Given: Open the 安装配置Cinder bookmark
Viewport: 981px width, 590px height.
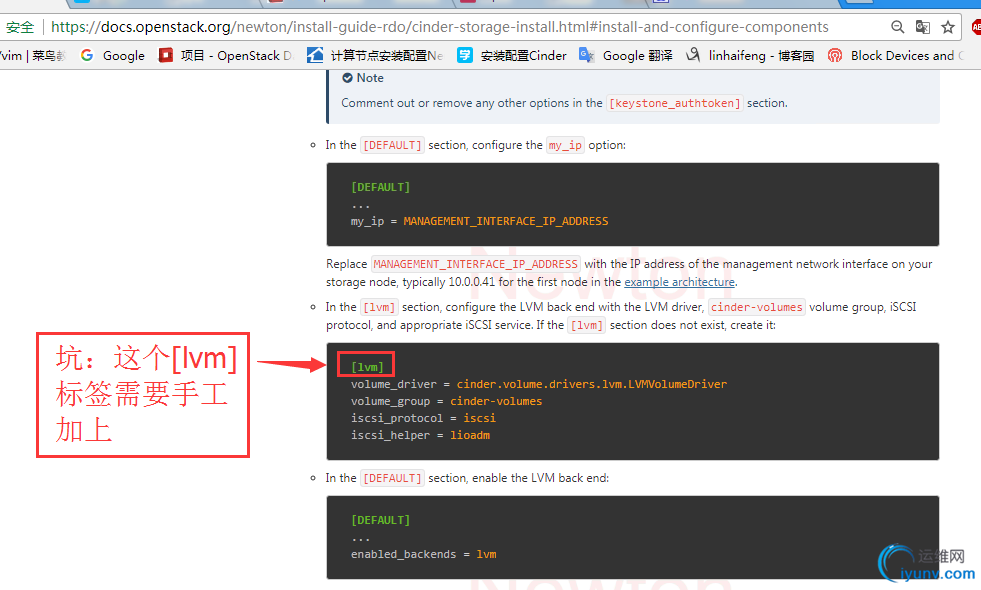Looking at the screenshot, I should (x=512, y=56).
